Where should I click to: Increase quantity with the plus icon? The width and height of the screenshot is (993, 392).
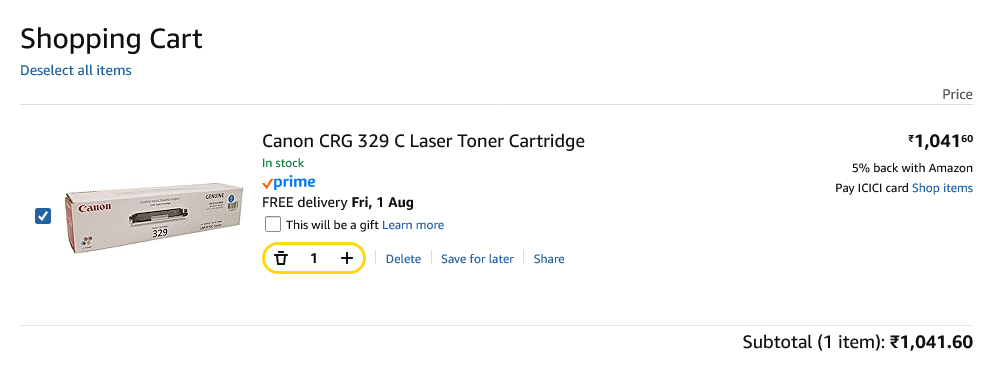pos(346,258)
